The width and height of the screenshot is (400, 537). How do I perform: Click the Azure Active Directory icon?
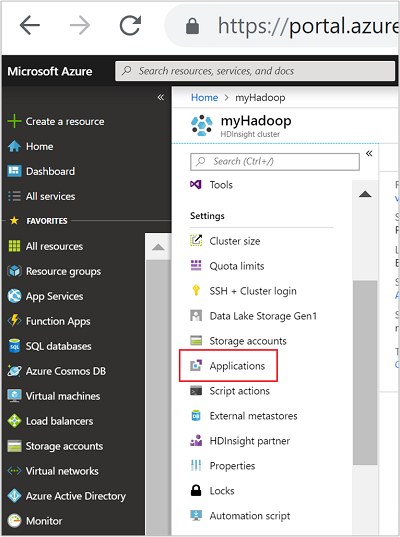[x=14, y=496]
